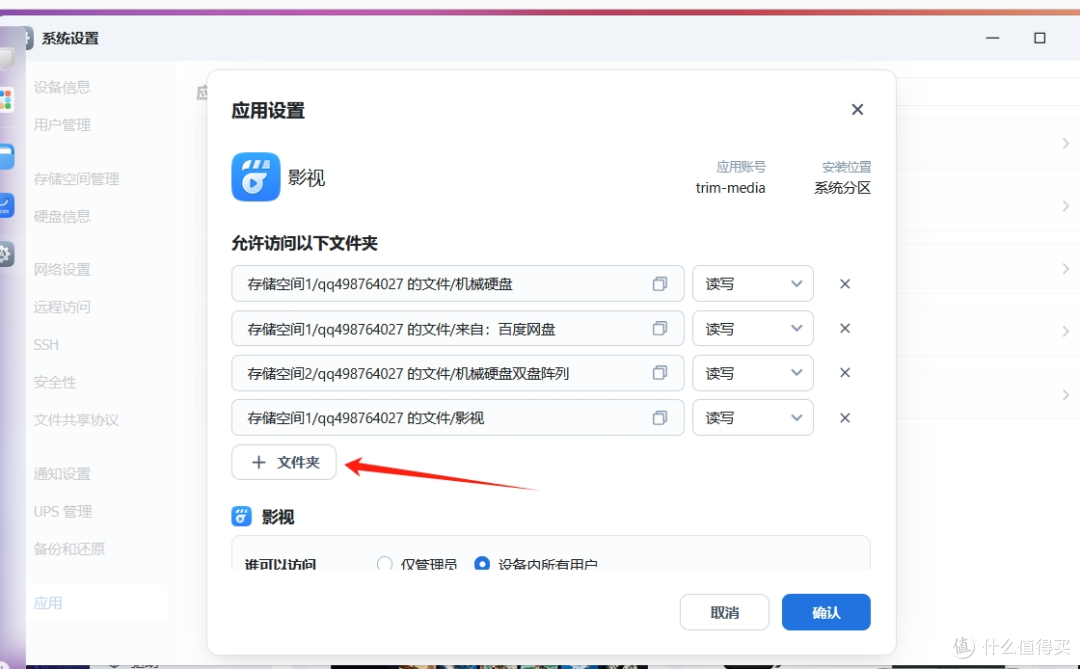Copy path of 来自：百度网盘 folder row
The width and height of the screenshot is (1080, 669).
pos(660,329)
